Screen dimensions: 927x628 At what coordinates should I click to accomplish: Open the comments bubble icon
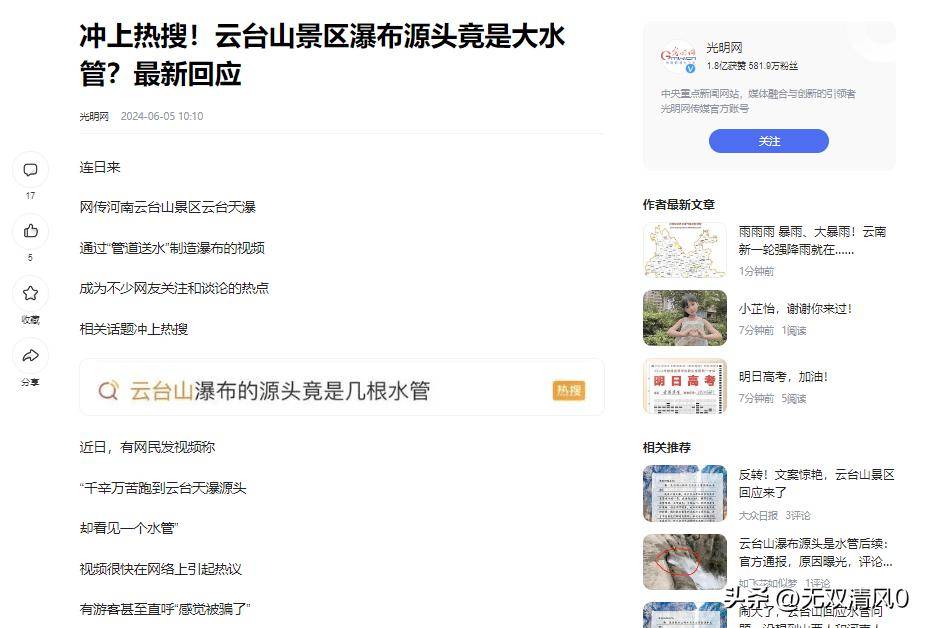(x=30, y=170)
